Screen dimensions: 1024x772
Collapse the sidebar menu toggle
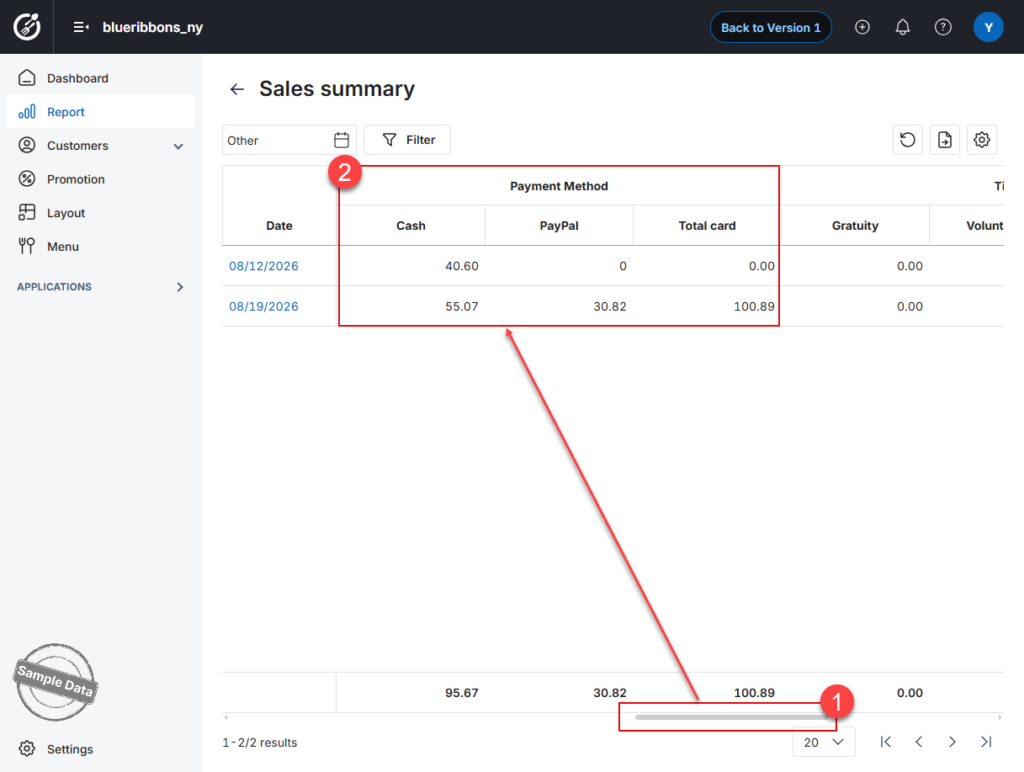81,27
